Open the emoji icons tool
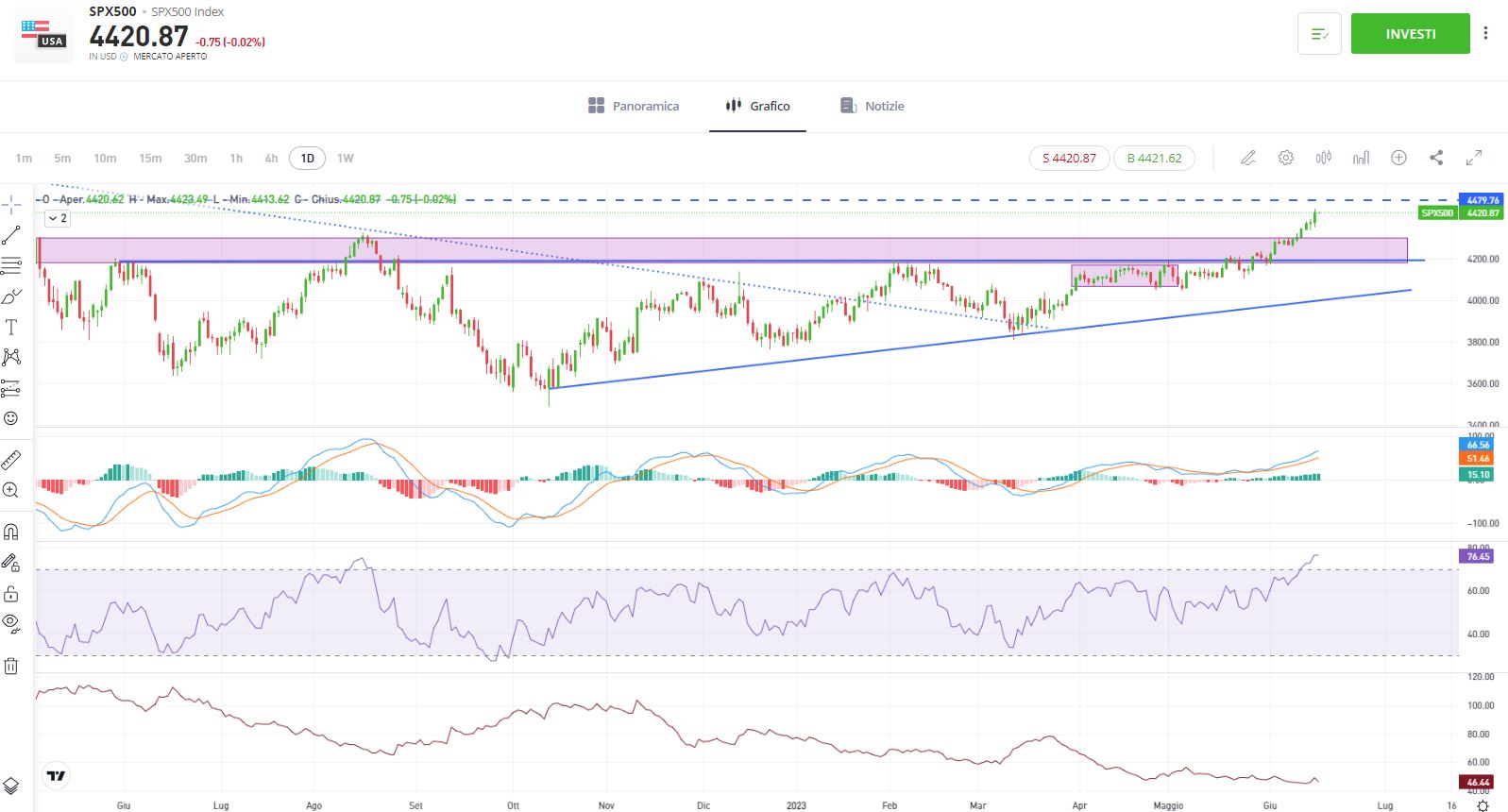This screenshot has height=812, width=1508. click(11, 417)
